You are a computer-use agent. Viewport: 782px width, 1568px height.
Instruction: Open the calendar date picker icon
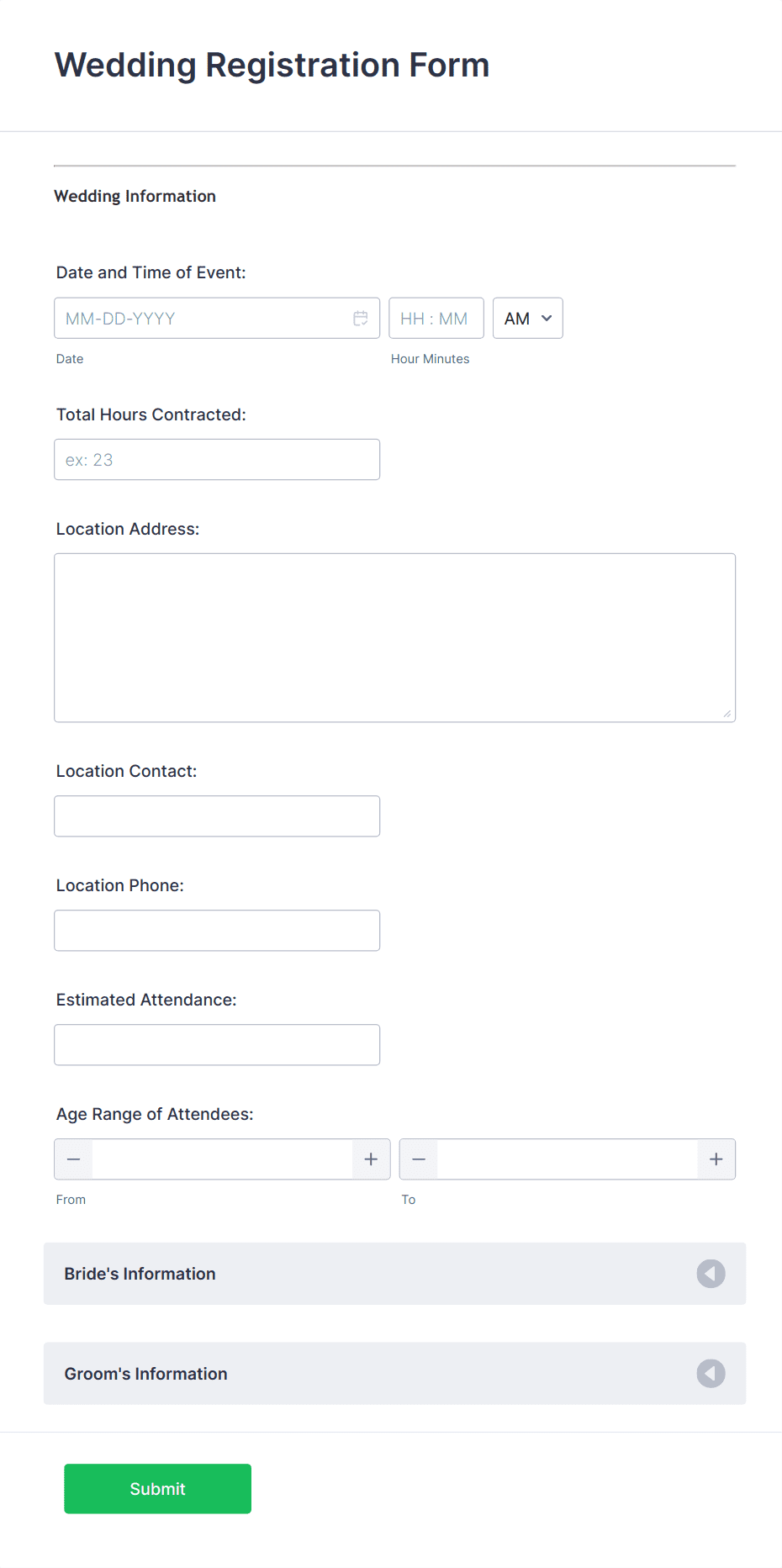coord(361,319)
